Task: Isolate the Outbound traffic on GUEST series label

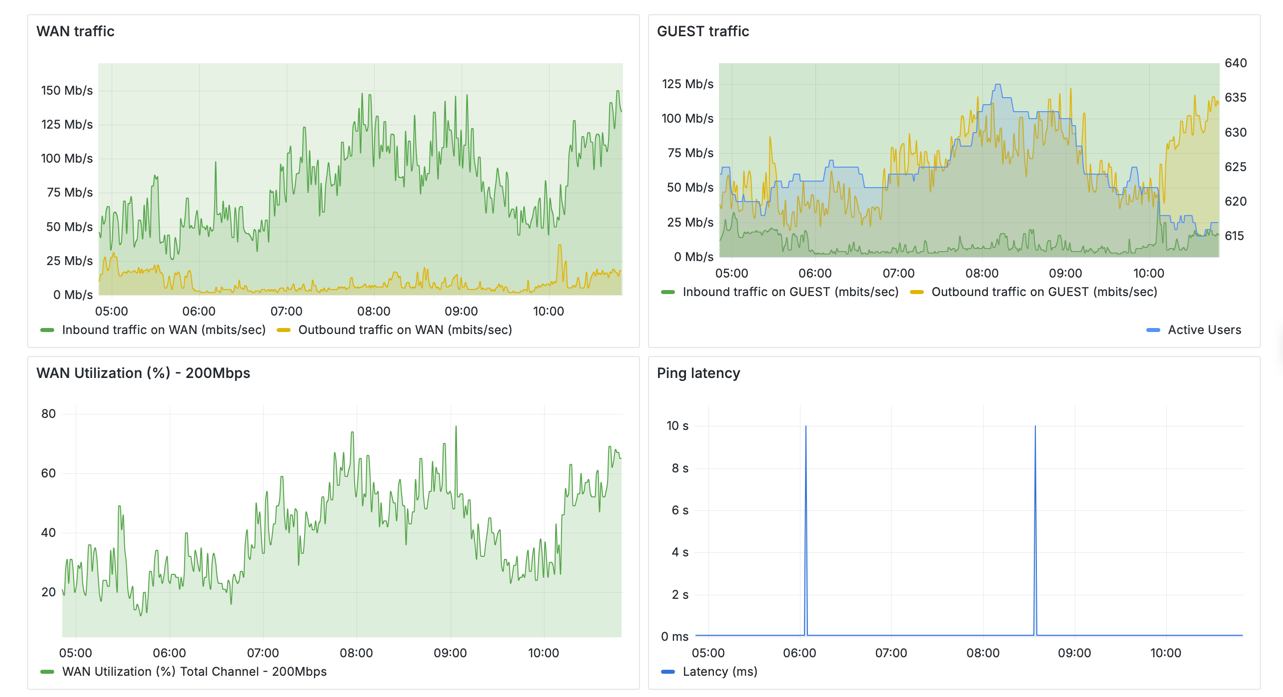Action: (1044, 292)
